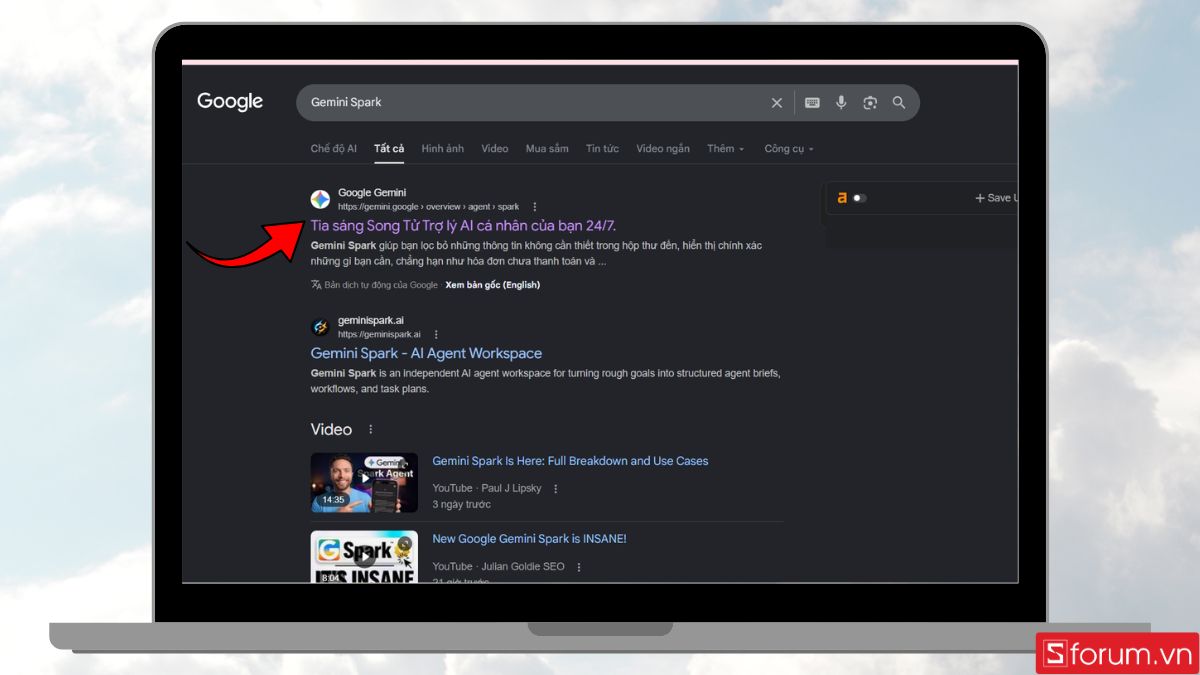1200x675 pixels.
Task: Expand the Công cụ dropdown
Action: (789, 149)
